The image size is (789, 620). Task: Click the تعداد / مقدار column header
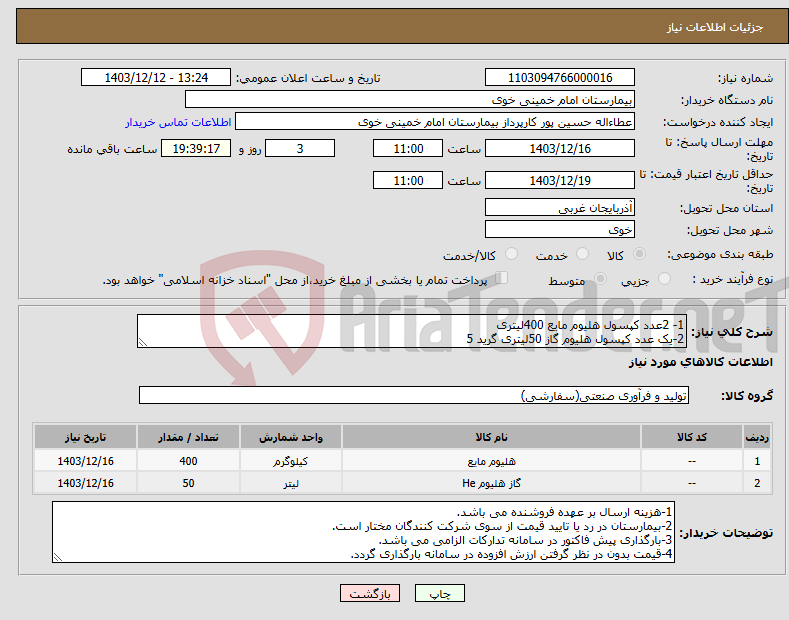pos(188,437)
